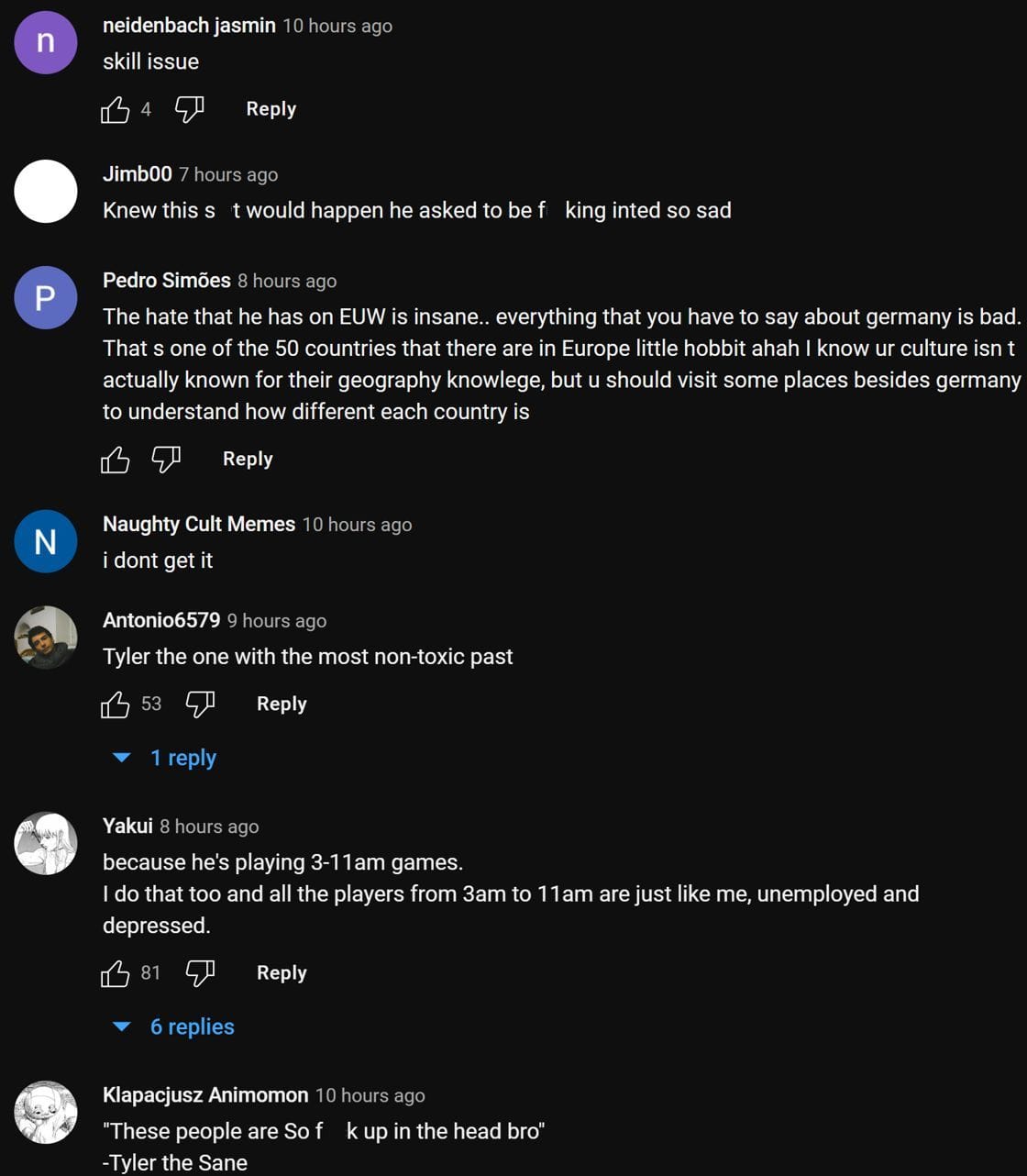
Task: Select the like count of 53 on Antonio6579's comment
Action: (151, 704)
